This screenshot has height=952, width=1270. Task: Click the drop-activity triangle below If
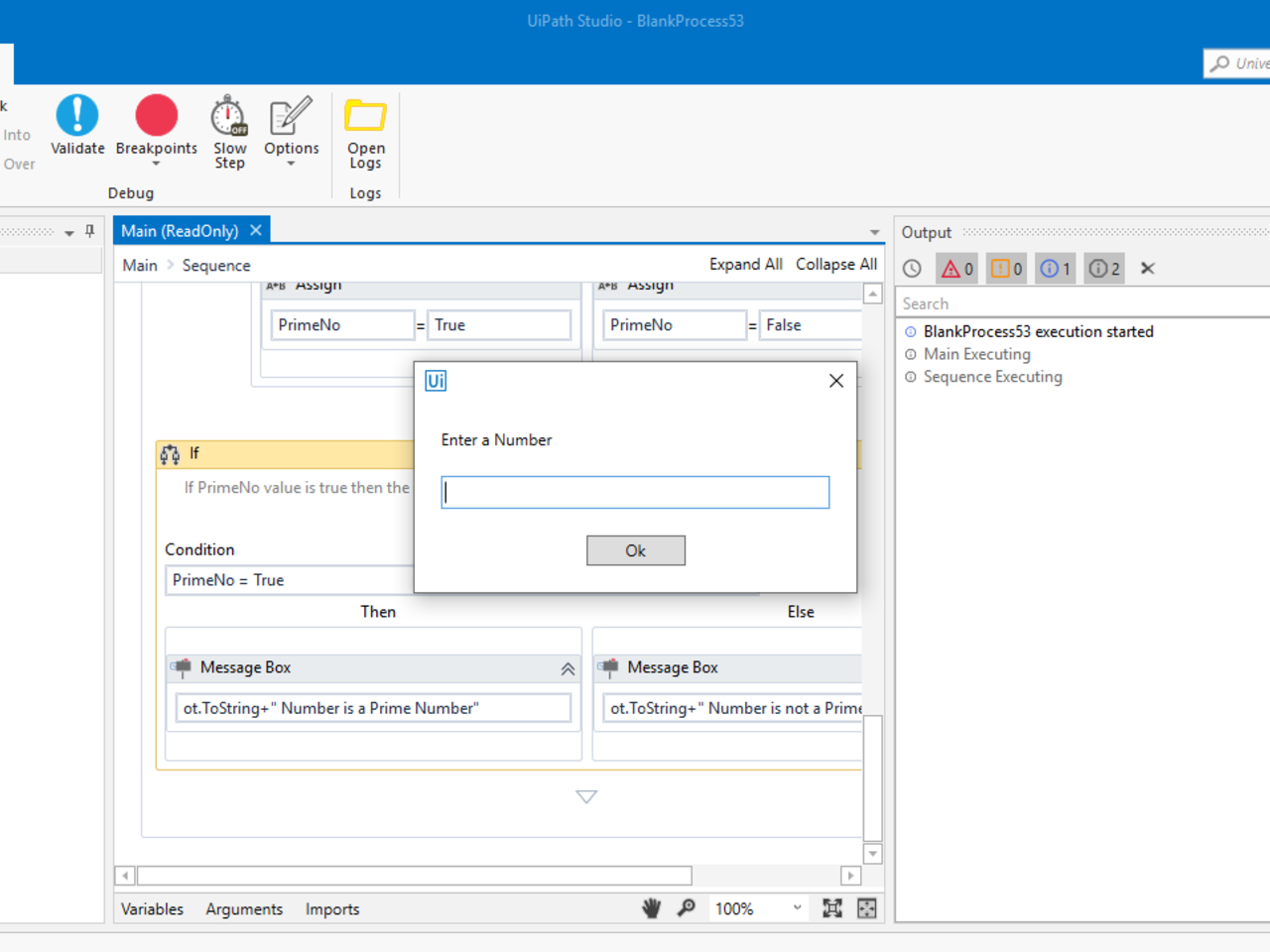[x=586, y=796]
